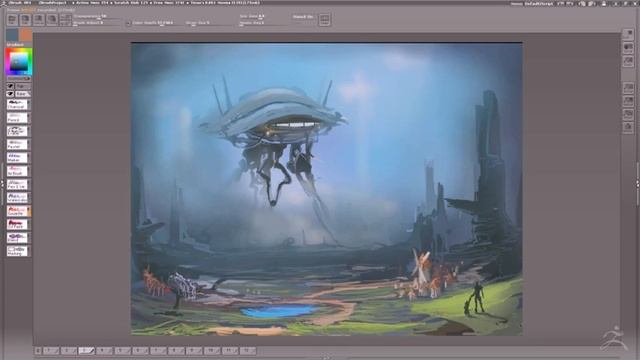Screen dimensions: 640x360
Task: Collapse the right panel using edge handle
Action: click(x=638, y=184)
